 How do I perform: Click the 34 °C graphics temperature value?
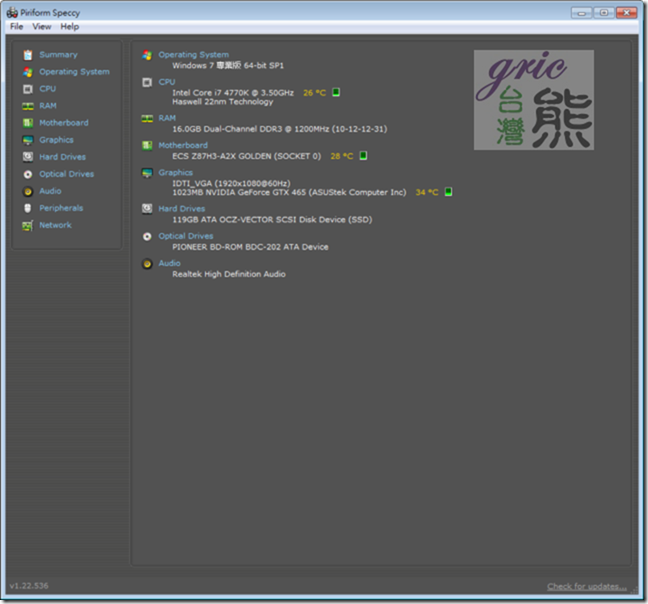pos(427,193)
